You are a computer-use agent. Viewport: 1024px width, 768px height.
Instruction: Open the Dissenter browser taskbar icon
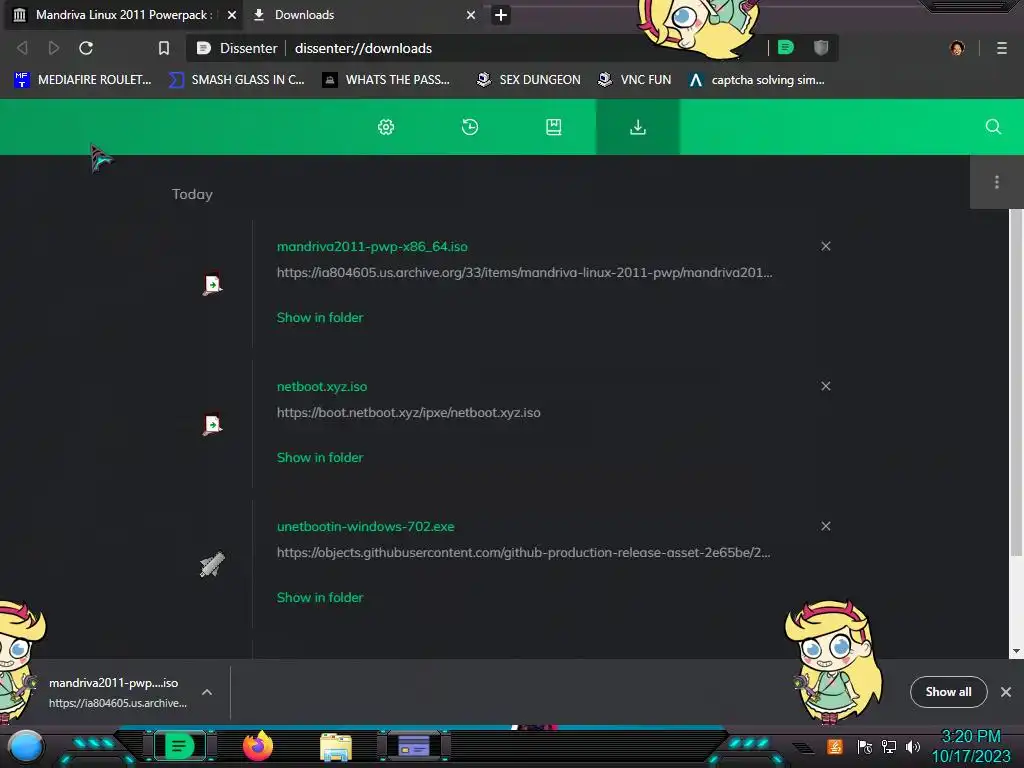(x=179, y=746)
